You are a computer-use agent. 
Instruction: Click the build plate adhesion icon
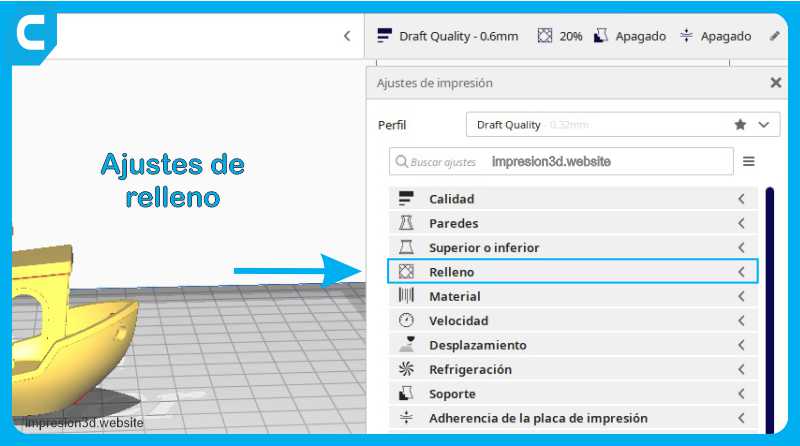(x=406, y=418)
